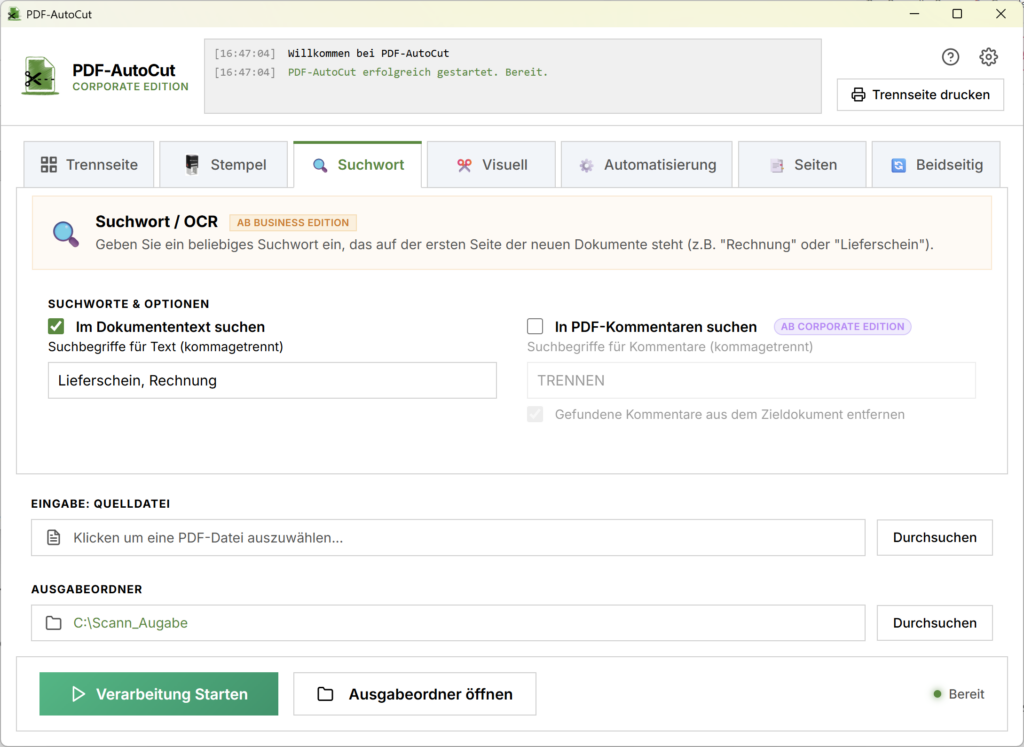This screenshot has width=1024, height=747.
Task: Click the C:\Scann_Augabe output folder field
Action: point(448,623)
